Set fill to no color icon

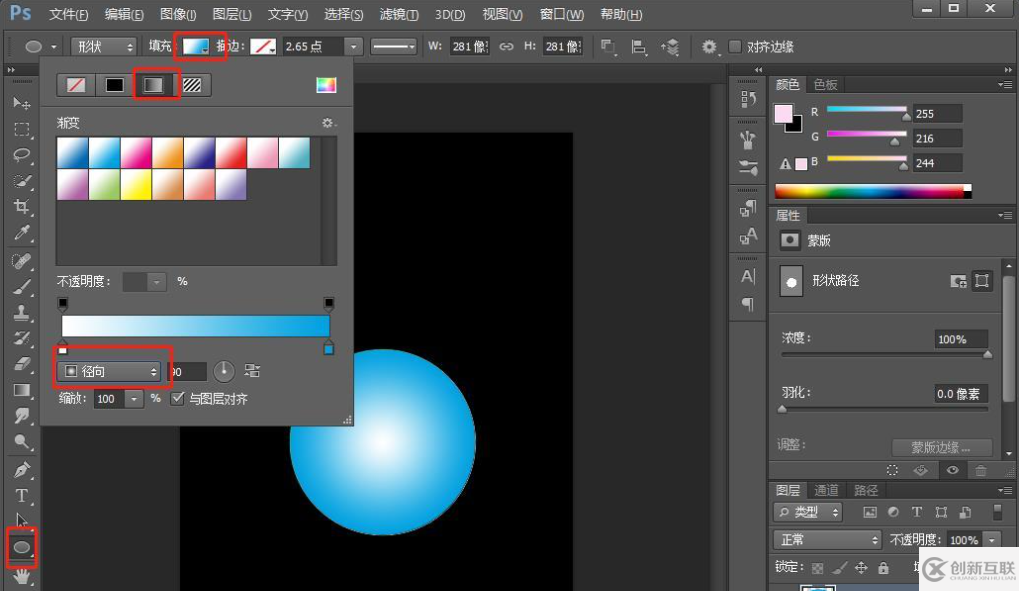pyautogui.click(x=76, y=85)
